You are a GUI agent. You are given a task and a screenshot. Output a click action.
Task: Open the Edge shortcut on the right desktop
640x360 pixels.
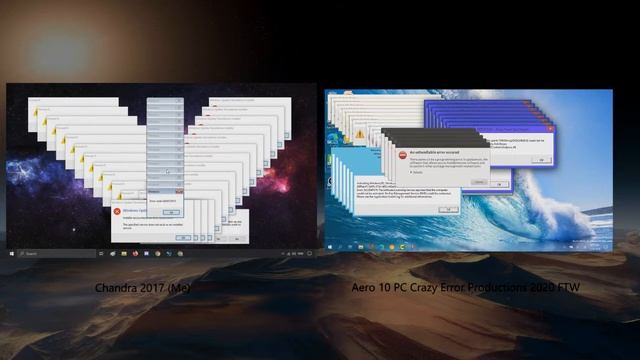pyautogui.click(x=333, y=138)
